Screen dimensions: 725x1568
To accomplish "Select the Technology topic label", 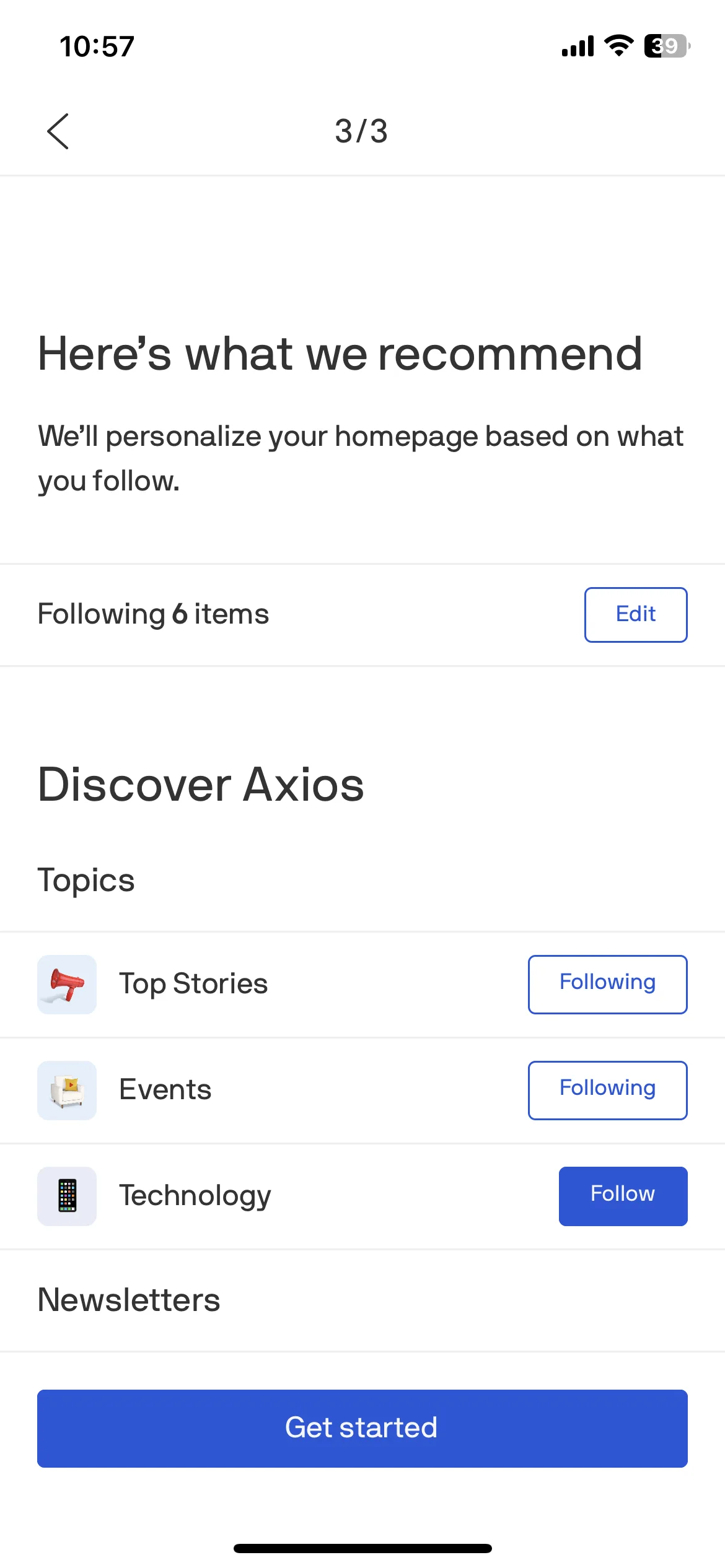I will coord(195,1196).
